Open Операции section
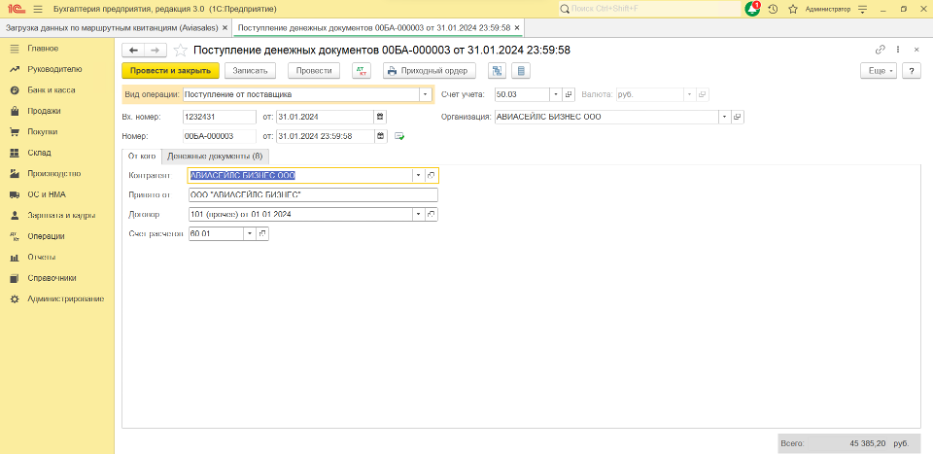934x454 pixels. [46, 236]
